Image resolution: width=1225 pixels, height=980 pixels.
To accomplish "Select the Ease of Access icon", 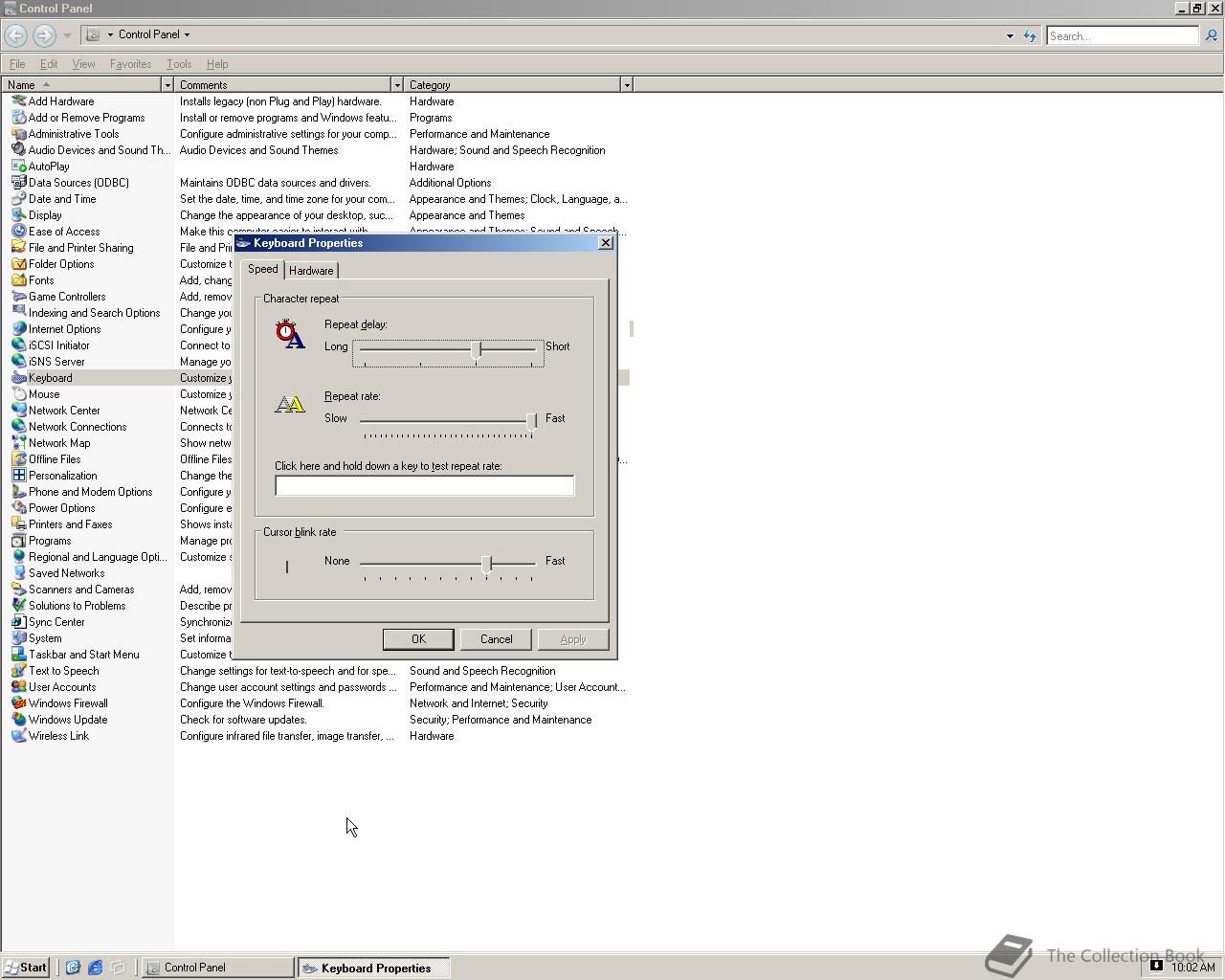I will tap(18, 232).
